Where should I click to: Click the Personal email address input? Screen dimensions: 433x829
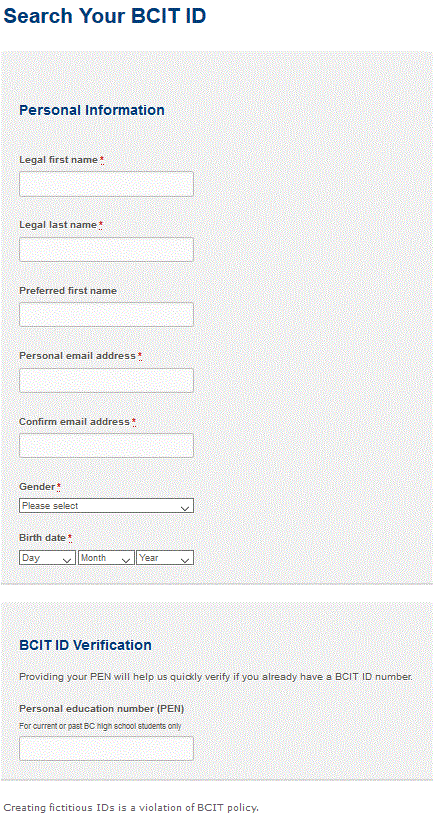pos(106,380)
